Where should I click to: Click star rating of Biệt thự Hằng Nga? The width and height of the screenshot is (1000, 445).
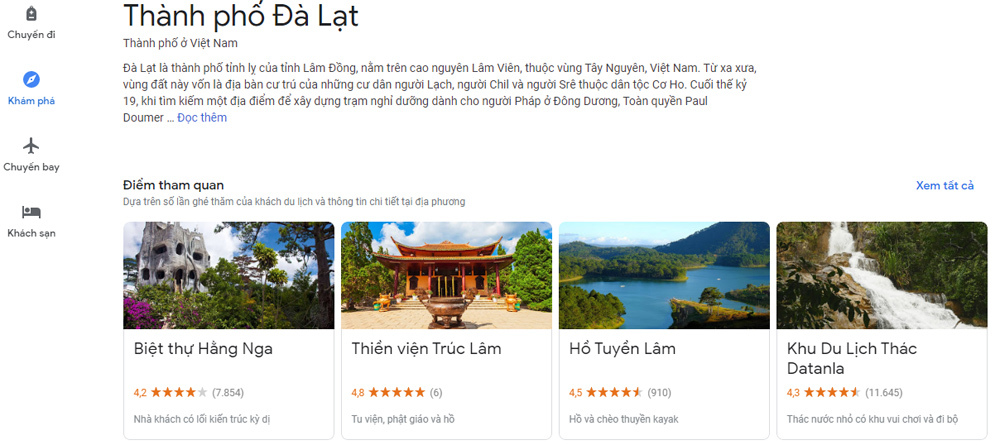pyautogui.click(x=179, y=393)
